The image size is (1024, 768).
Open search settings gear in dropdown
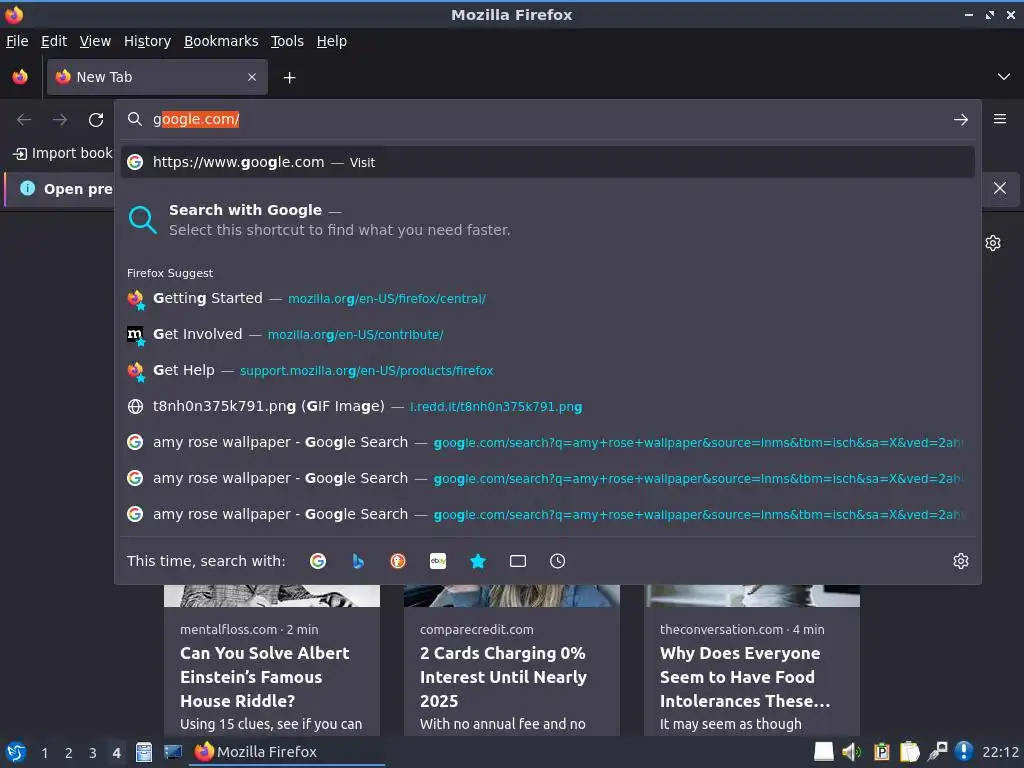click(x=961, y=561)
